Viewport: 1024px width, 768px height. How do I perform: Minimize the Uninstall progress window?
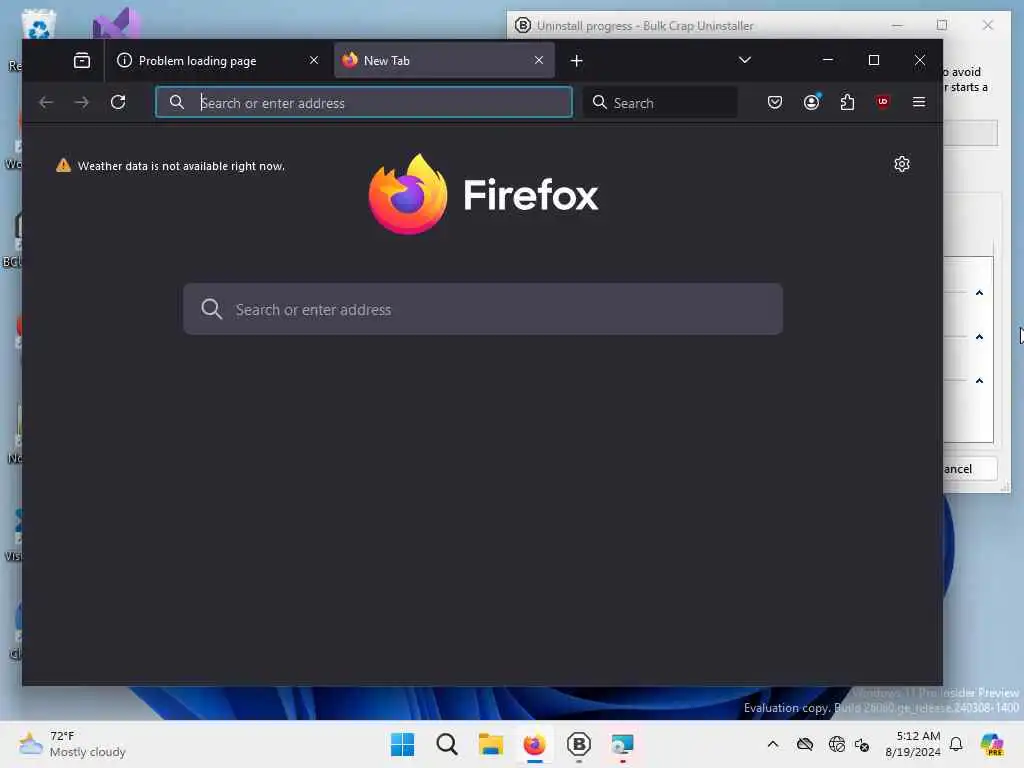click(897, 25)
